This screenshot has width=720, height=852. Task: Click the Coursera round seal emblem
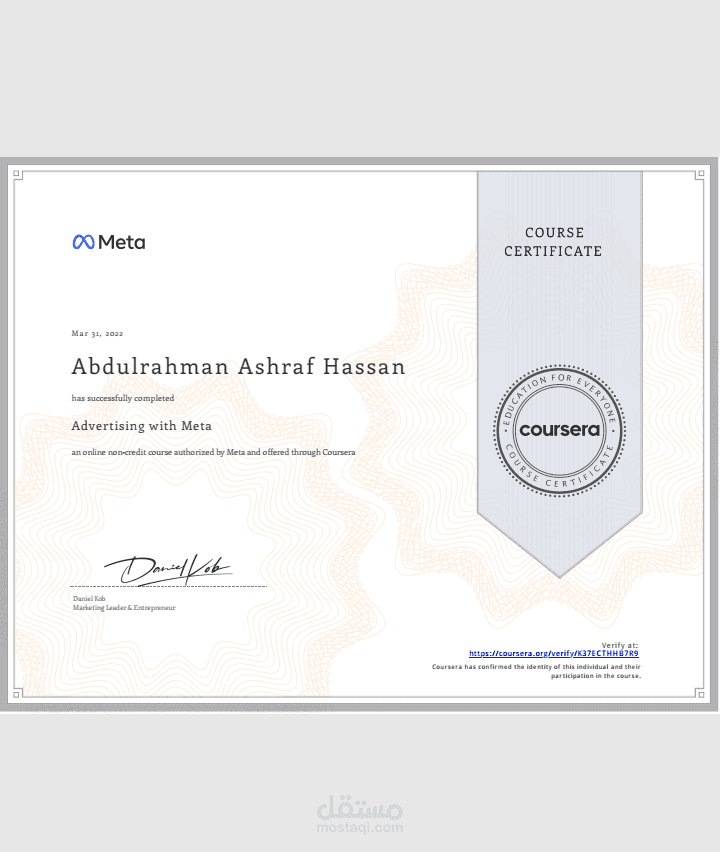(x=560, y=430)
